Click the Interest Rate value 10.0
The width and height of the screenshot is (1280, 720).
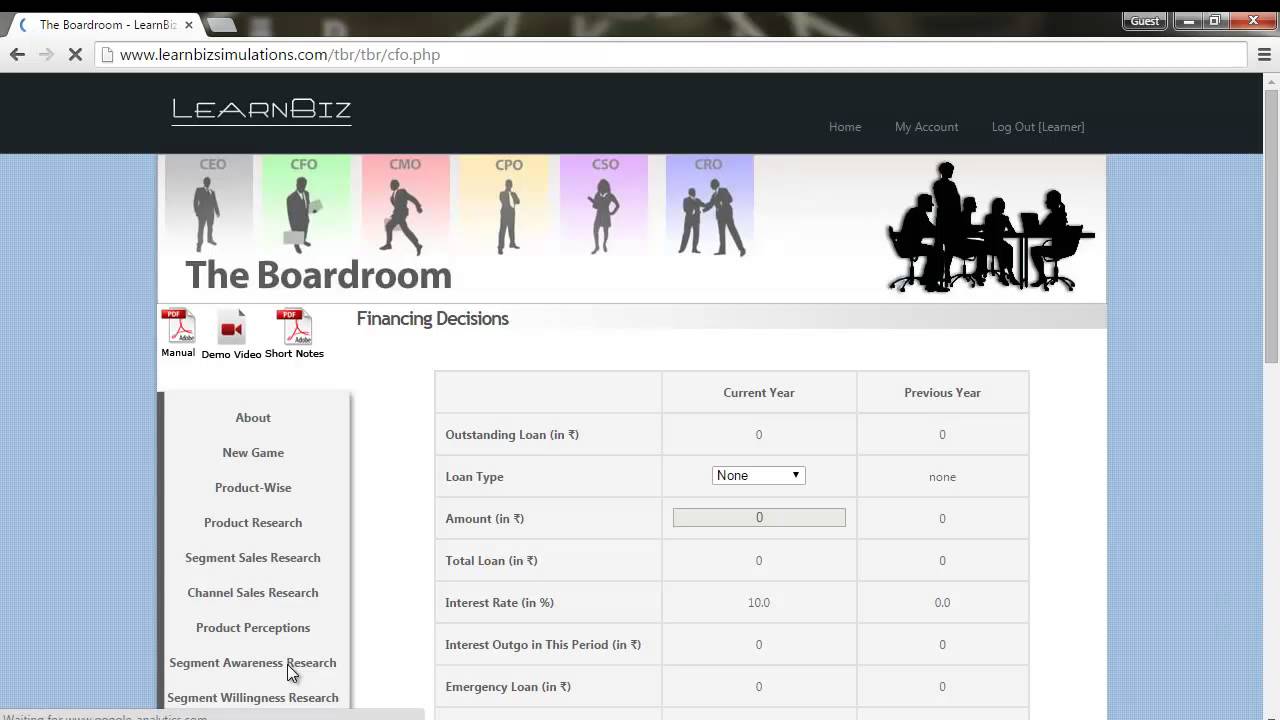pos(759,603)
